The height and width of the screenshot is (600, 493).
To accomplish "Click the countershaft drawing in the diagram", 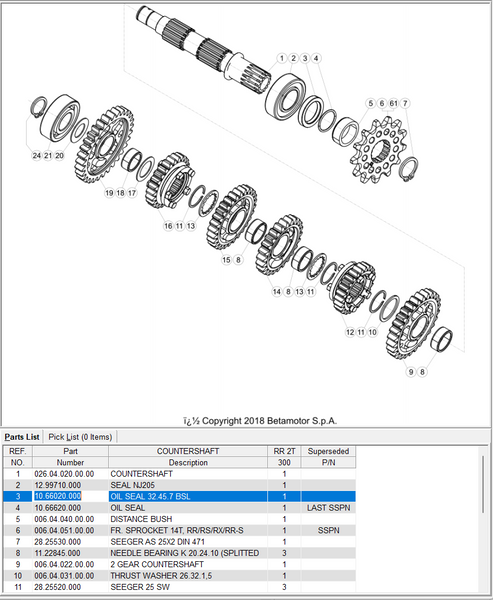I will point(203,50).
